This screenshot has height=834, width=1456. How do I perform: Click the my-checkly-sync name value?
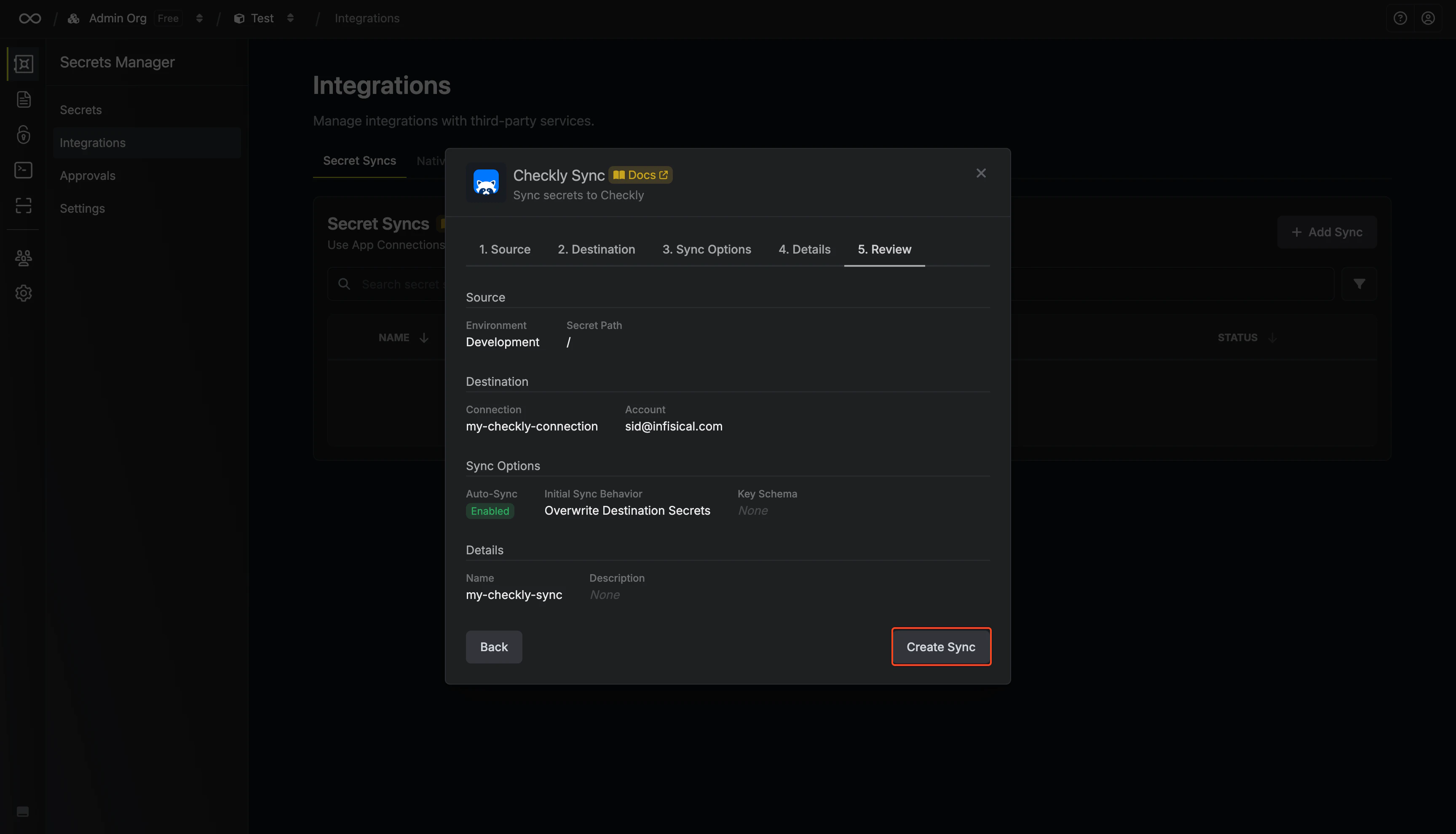point(514,595)
